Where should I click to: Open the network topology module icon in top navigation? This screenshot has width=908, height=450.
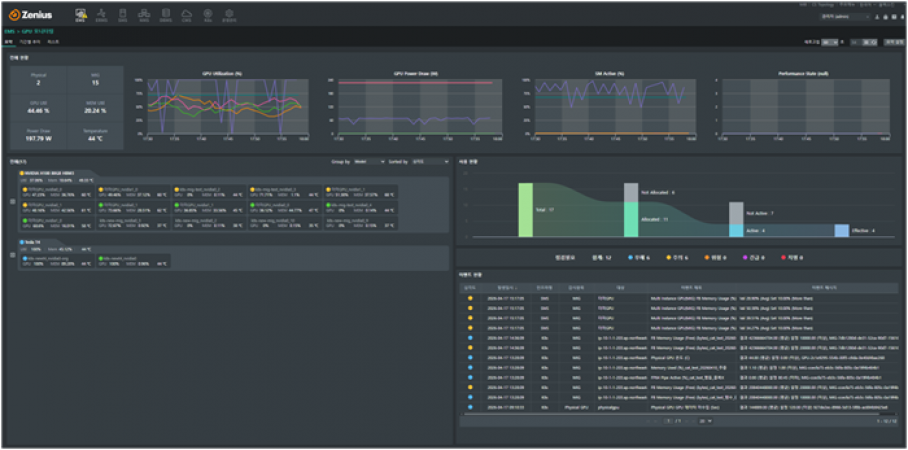click(x=144, y=15)
